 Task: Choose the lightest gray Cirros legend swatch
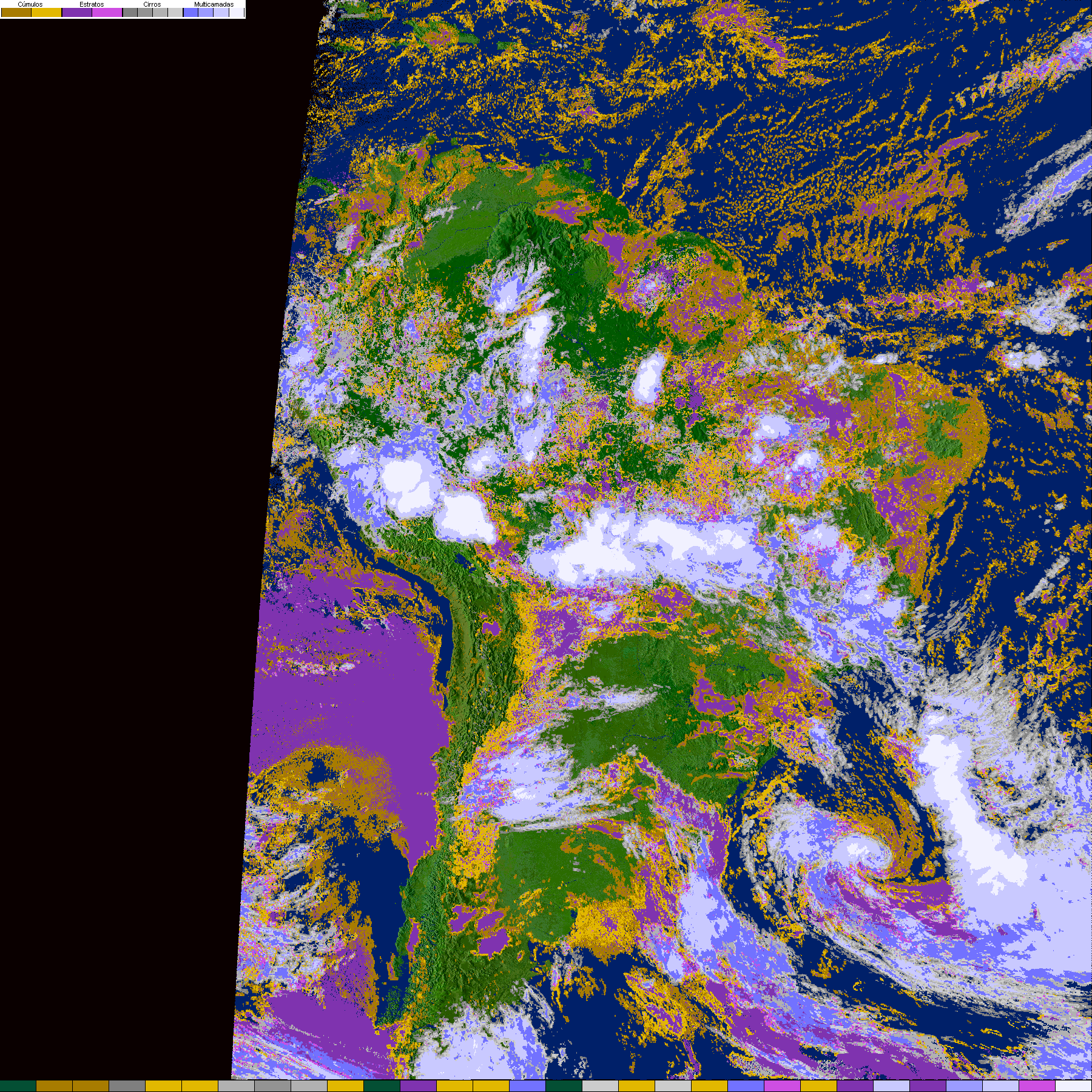[176, 13]
